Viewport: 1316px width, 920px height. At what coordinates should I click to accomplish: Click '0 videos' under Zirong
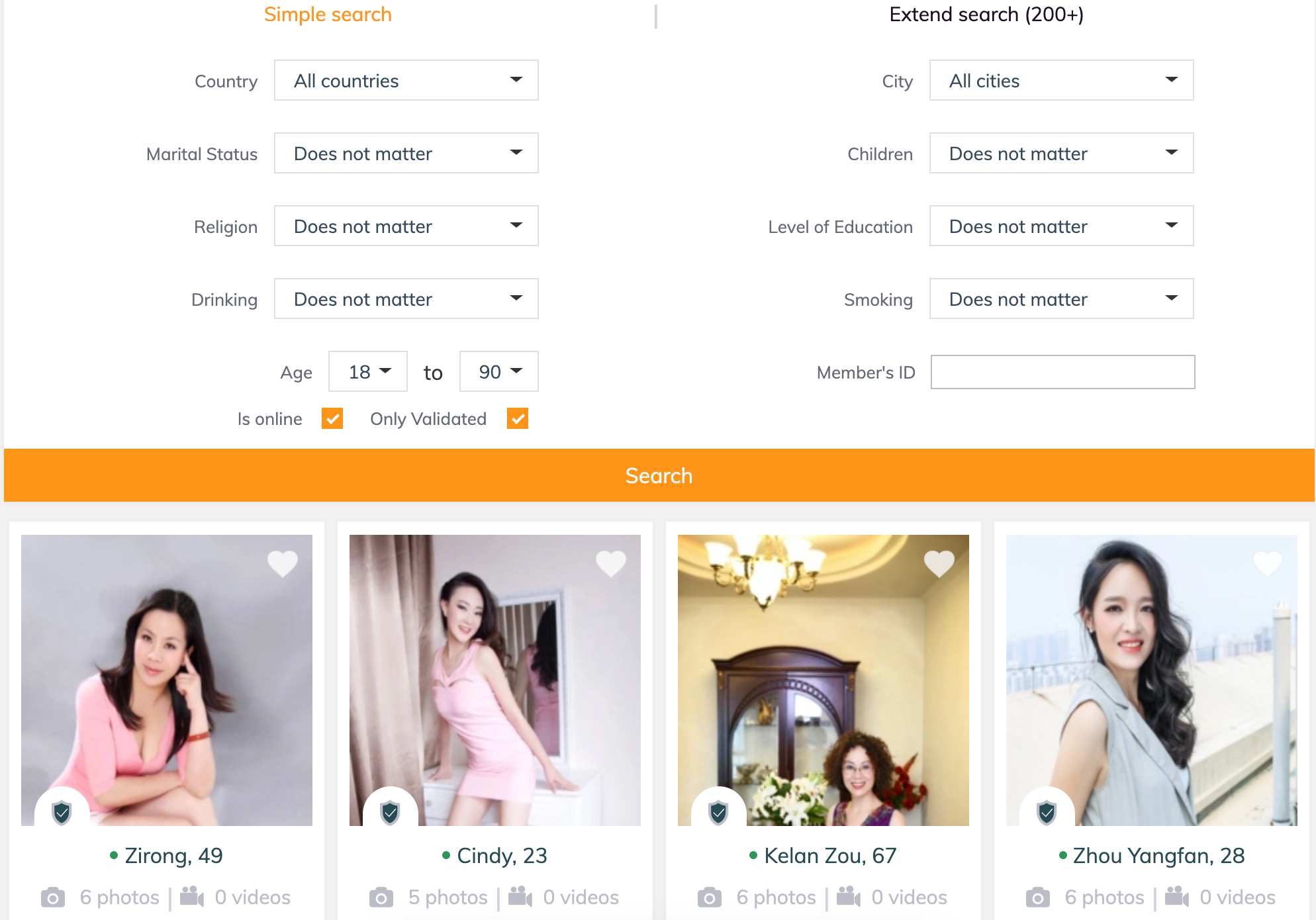(253, 897)
